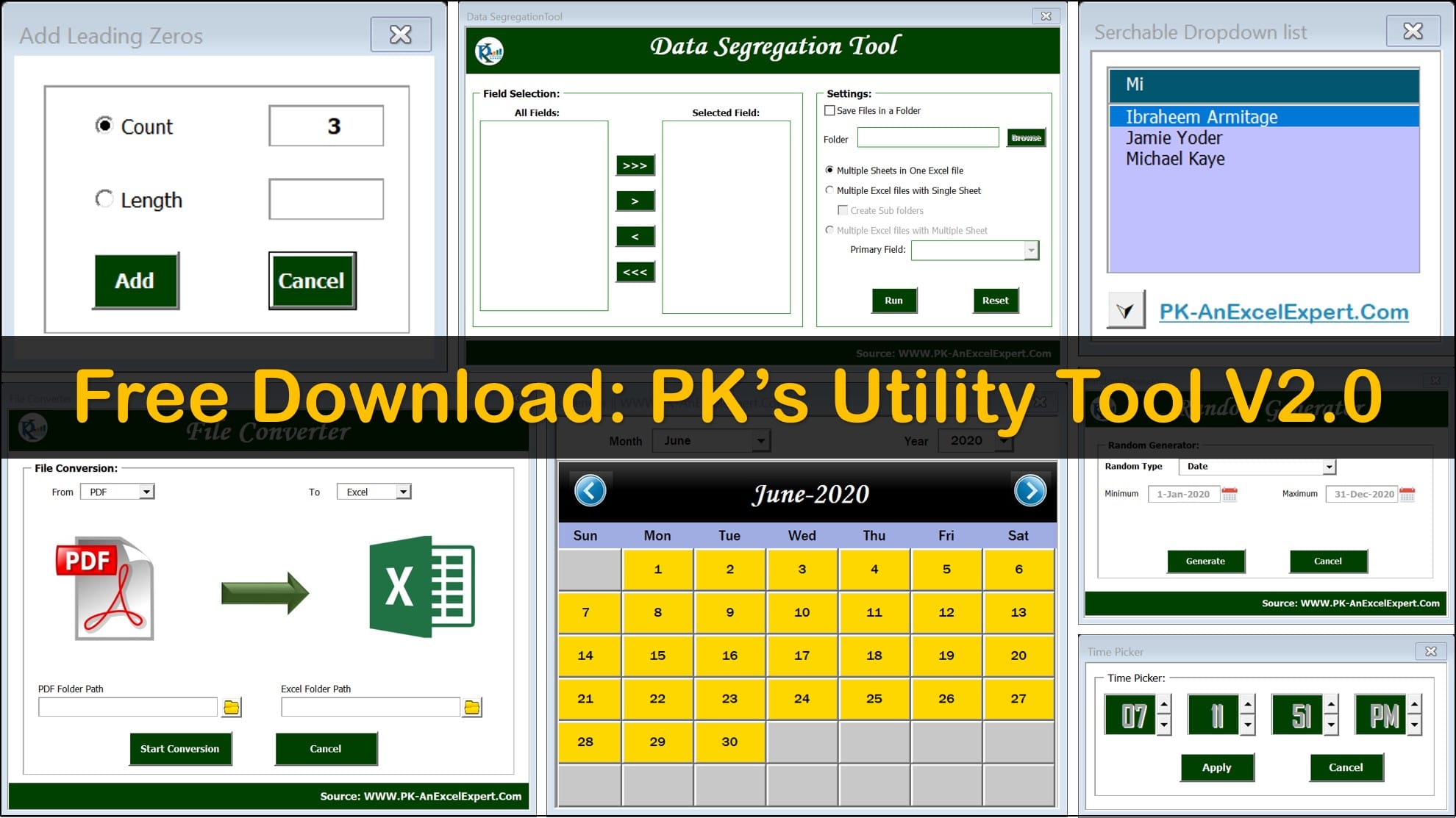Click the PDF Folder Path field
This screenshot has width=1456, height=818.
coord(128,707)
